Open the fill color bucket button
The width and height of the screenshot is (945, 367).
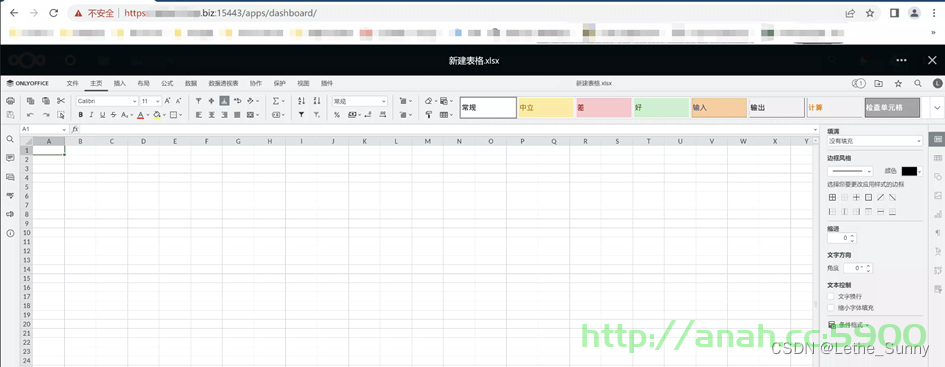156,114
